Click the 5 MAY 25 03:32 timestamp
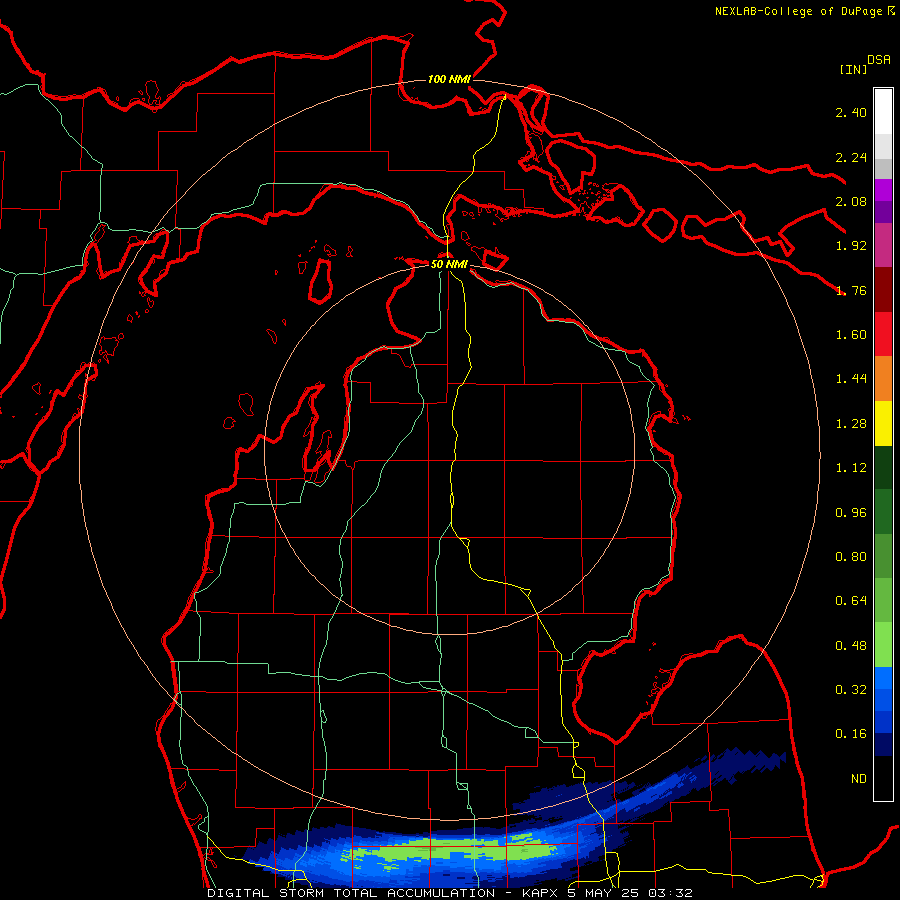Viewport: 900px width, 900px height. 630,893
